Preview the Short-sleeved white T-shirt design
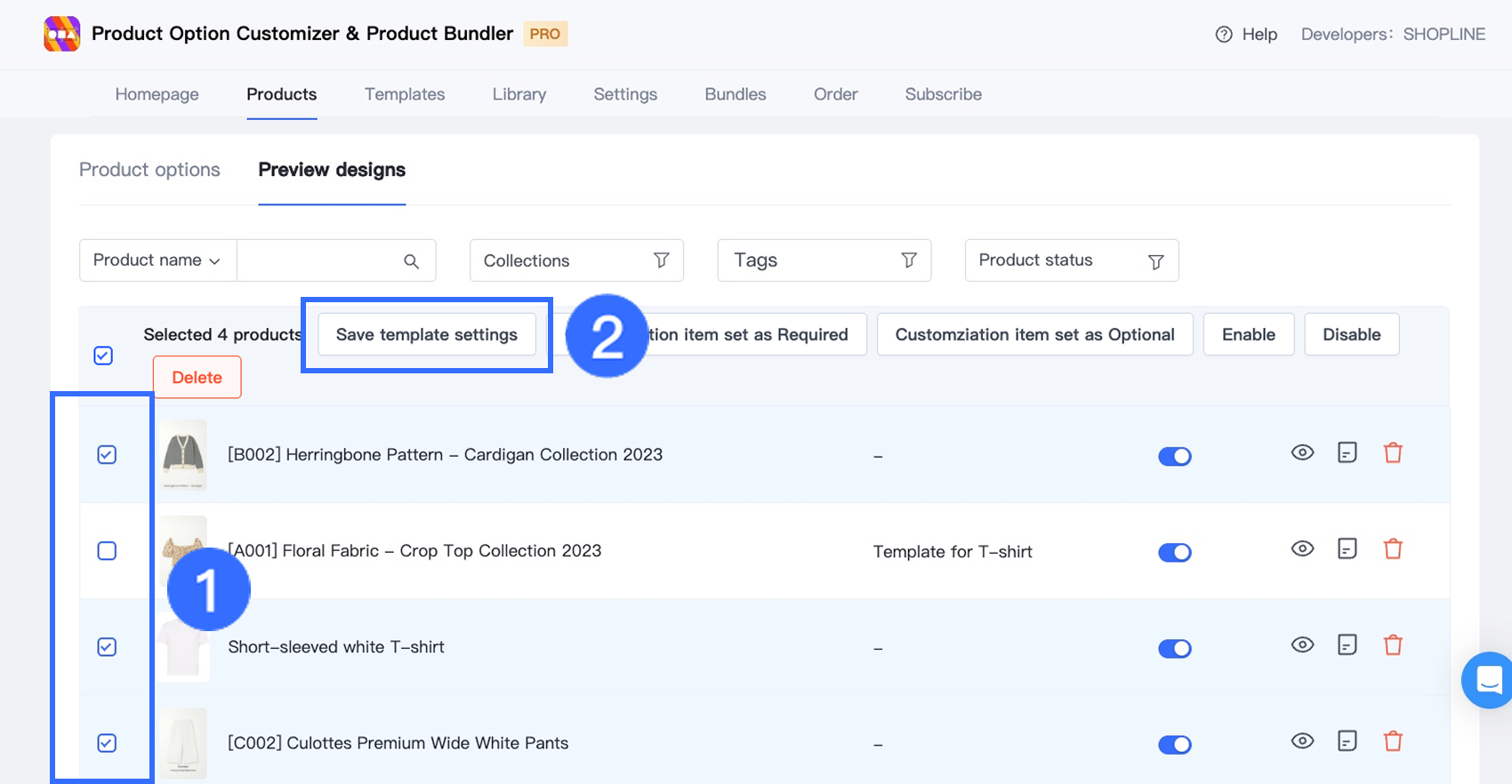Screen dimensions: 1512x784 tap(1302, 645)
